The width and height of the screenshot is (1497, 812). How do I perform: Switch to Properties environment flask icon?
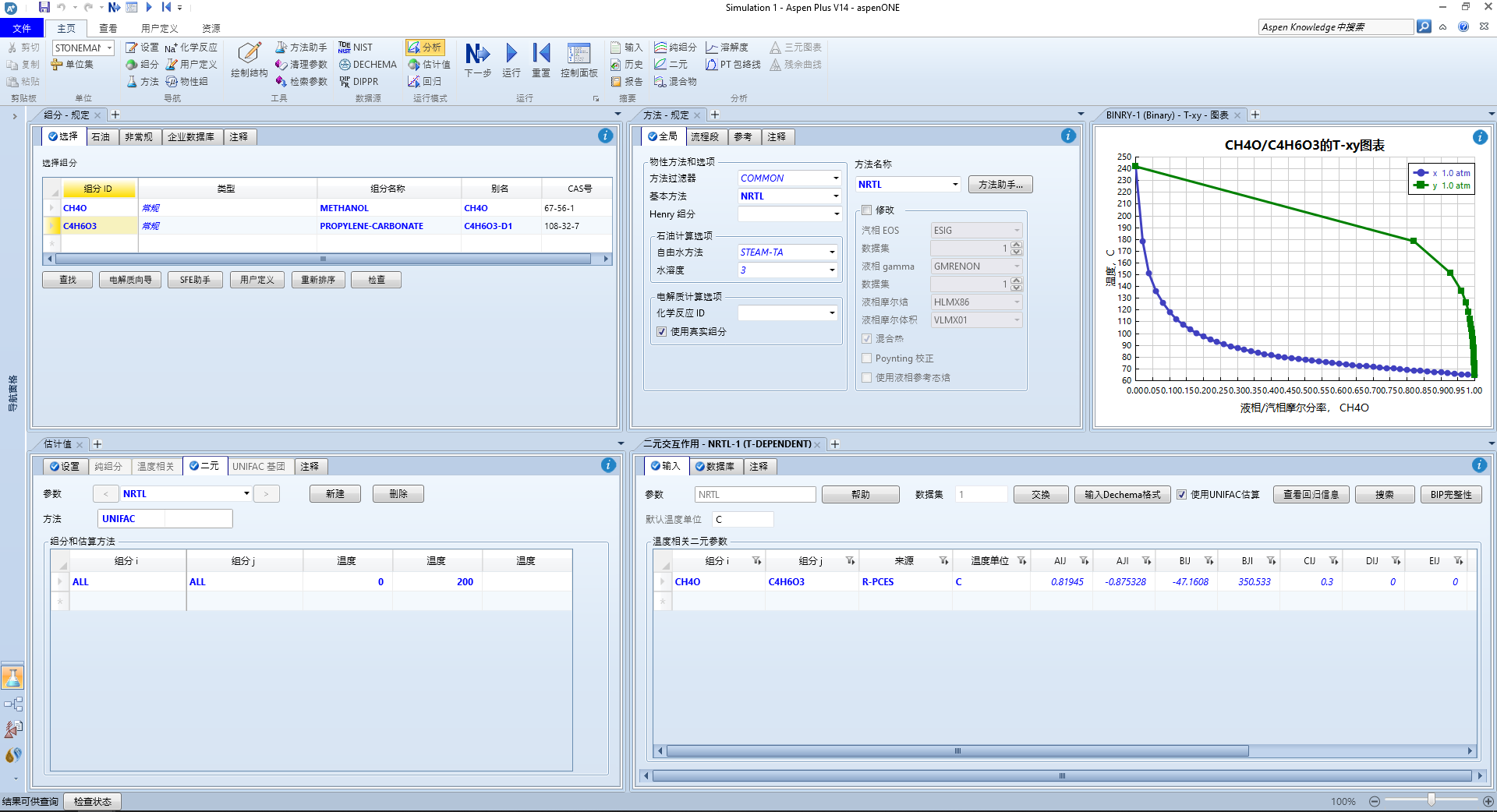(x=12, y=678)
